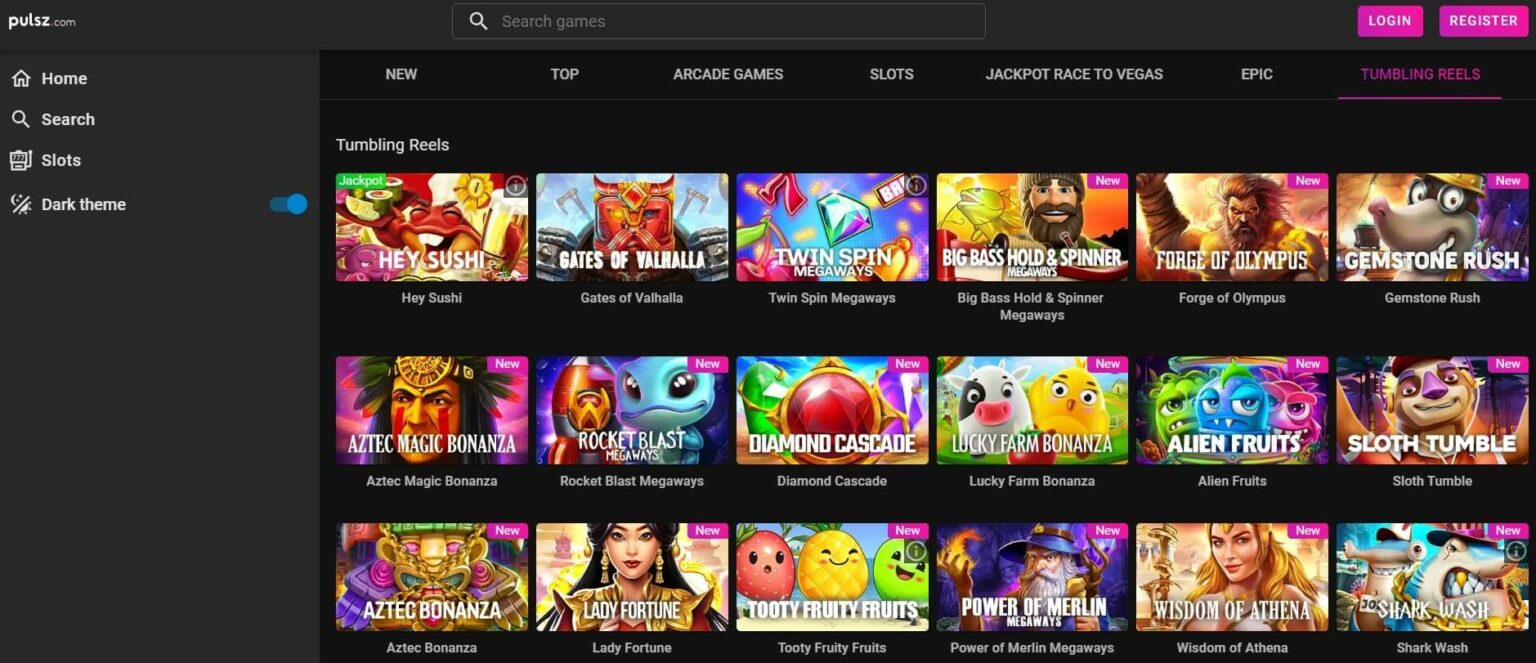Viewport: 1536px width, 663px height.
Task: Click the 'Lady Fortune' caption text
Action: (x=632, y=648)
